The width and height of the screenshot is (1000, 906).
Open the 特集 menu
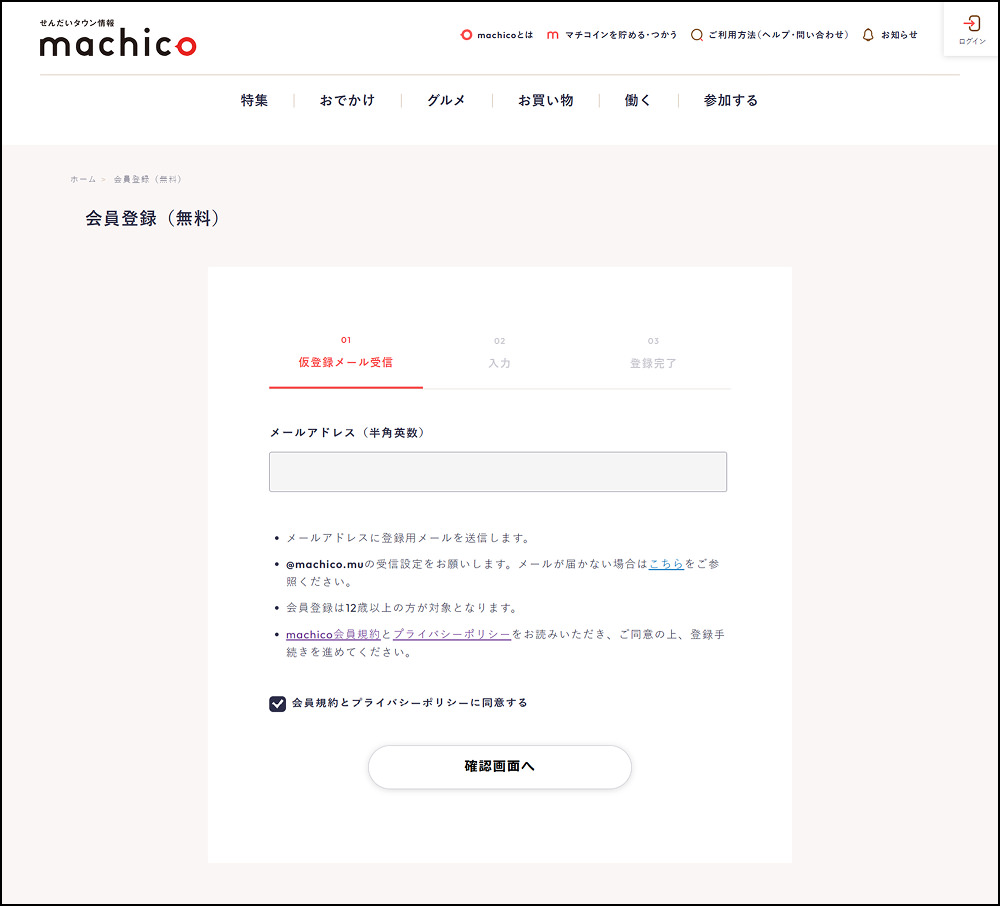pyautogui.click(x=254, y=100)
